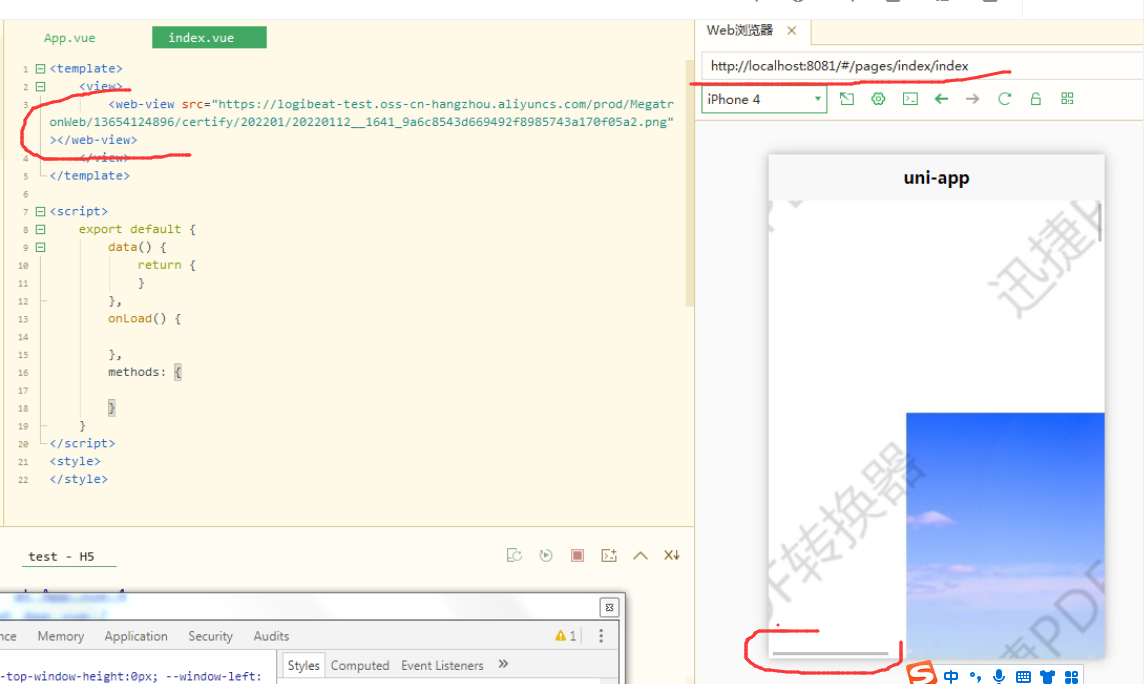Toggle Sogou punctuation mode icon
1144x684 pixels.
975,677
